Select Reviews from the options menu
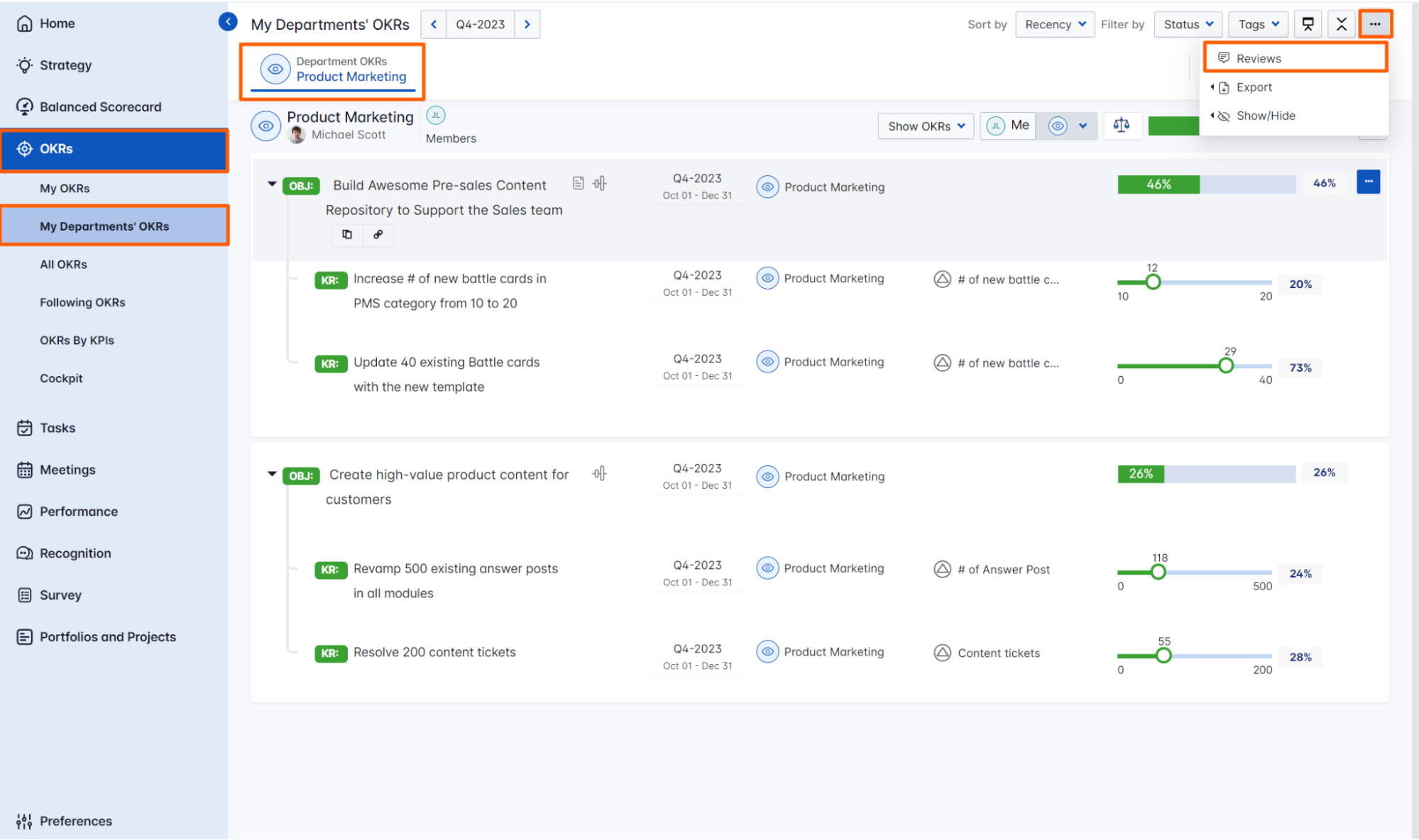The height and width of the screenshot is (840, 1419). 1258,58
